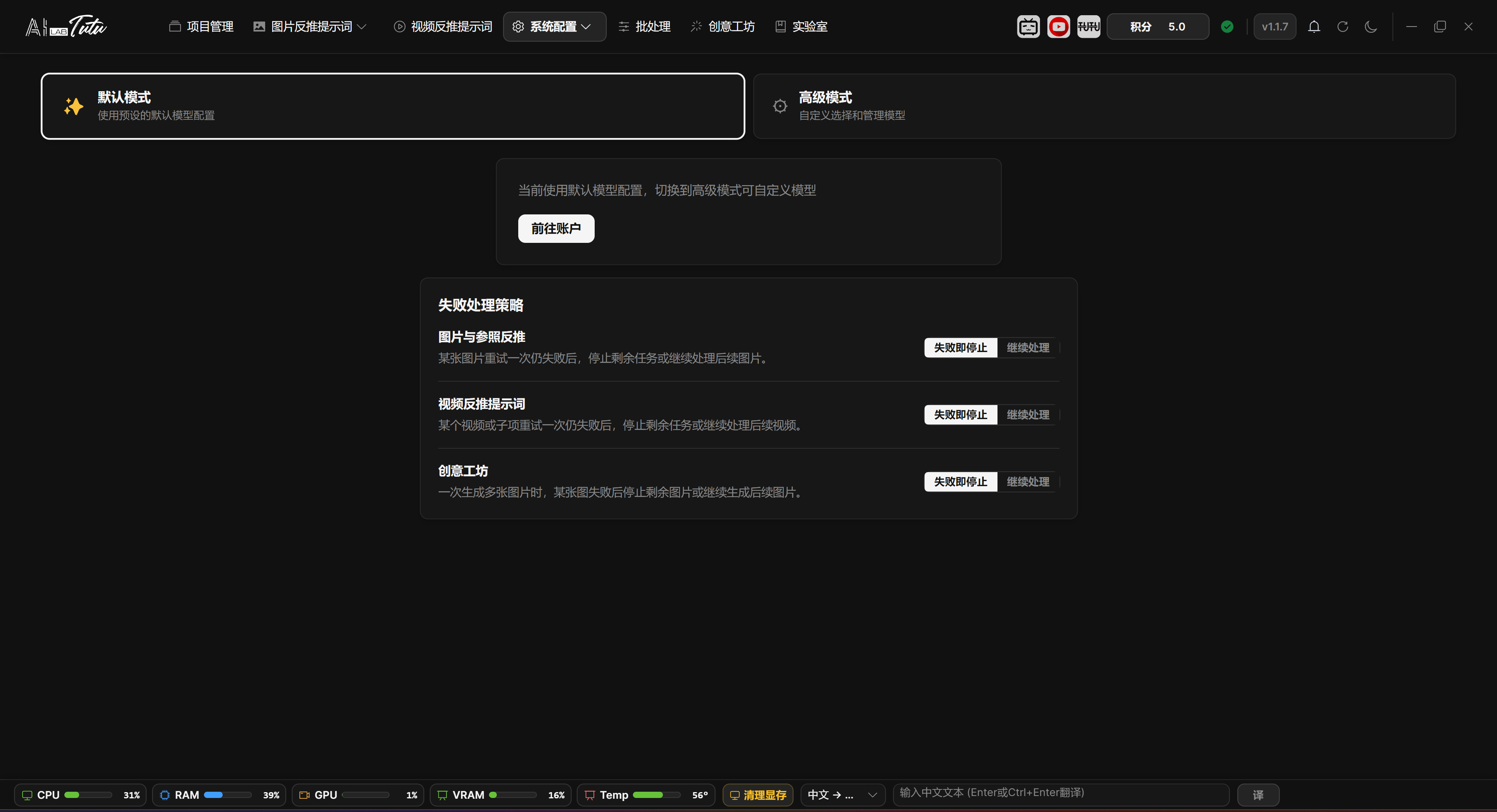Click the 前往账户 button
This screenshot has width=1497, height=812.
coord(556,229)
